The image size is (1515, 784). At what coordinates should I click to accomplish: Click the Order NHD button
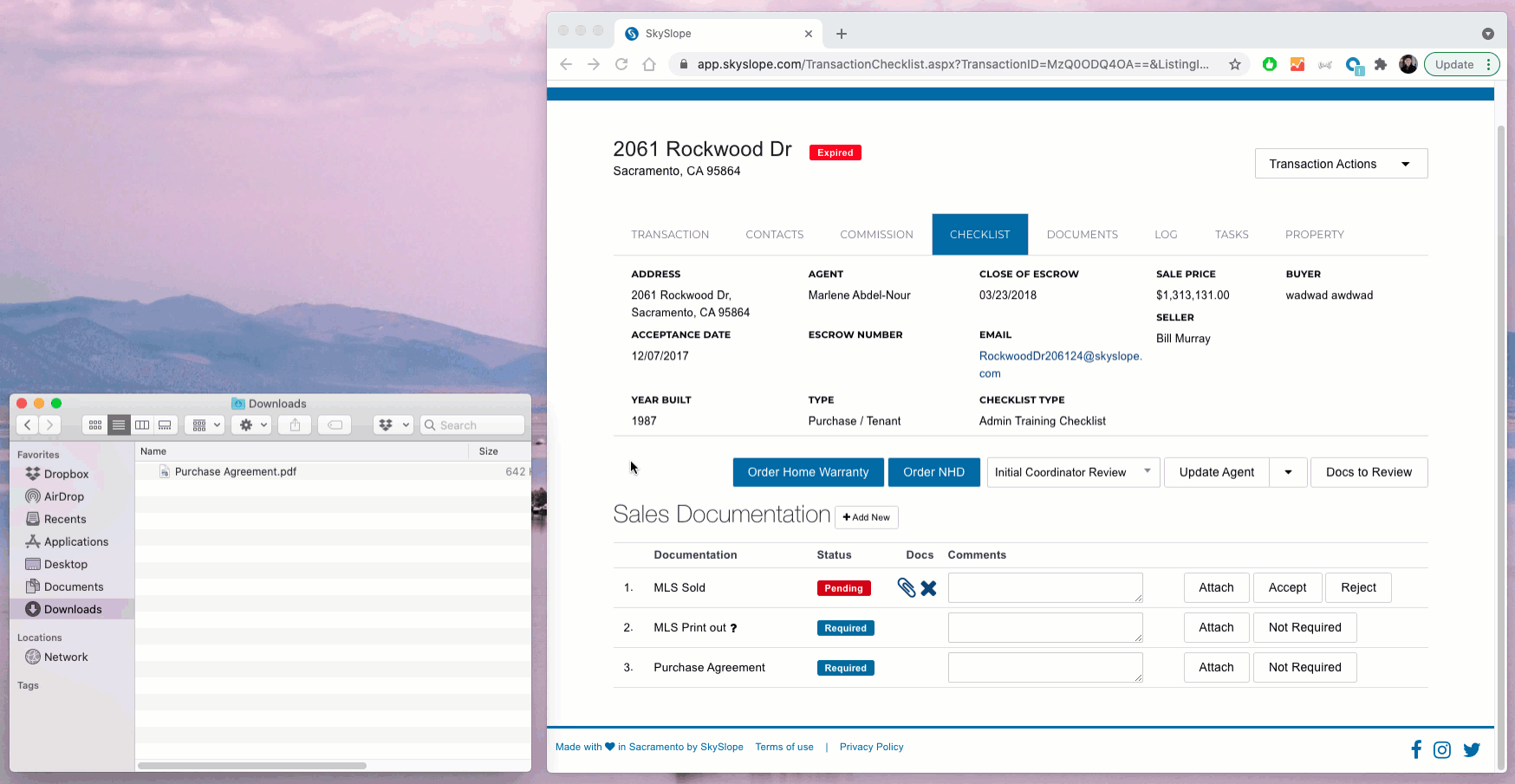coord(933,472)
